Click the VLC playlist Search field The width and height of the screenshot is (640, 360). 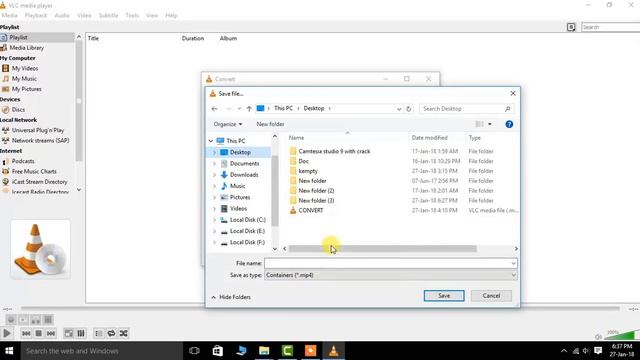pyautogui.click(x=610, y=27)
